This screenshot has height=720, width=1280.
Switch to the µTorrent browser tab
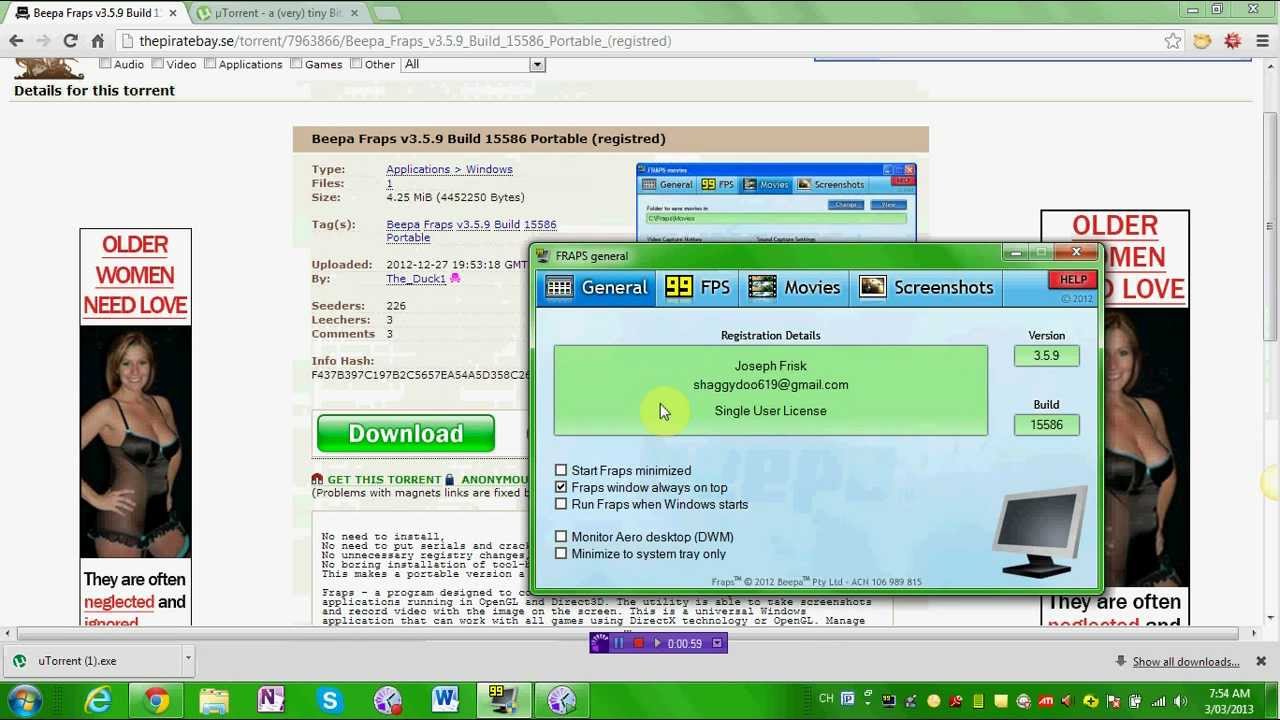(279, 13)
